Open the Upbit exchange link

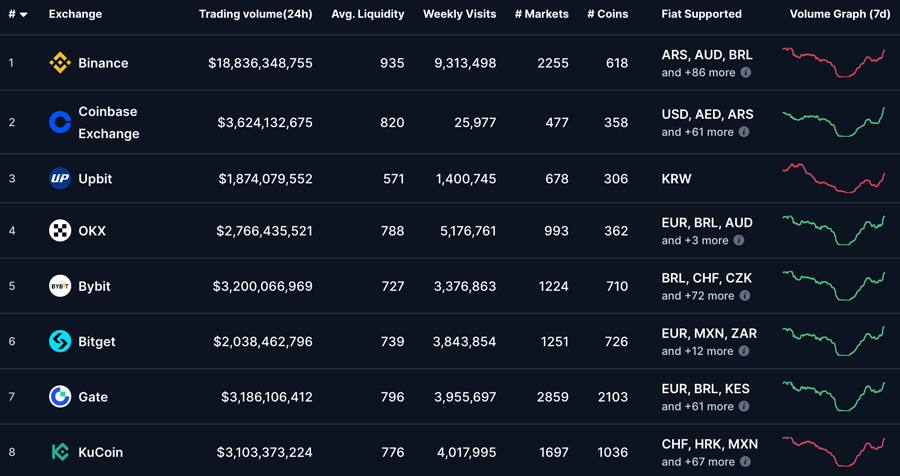pyautogui.click(x=95, y=179)
